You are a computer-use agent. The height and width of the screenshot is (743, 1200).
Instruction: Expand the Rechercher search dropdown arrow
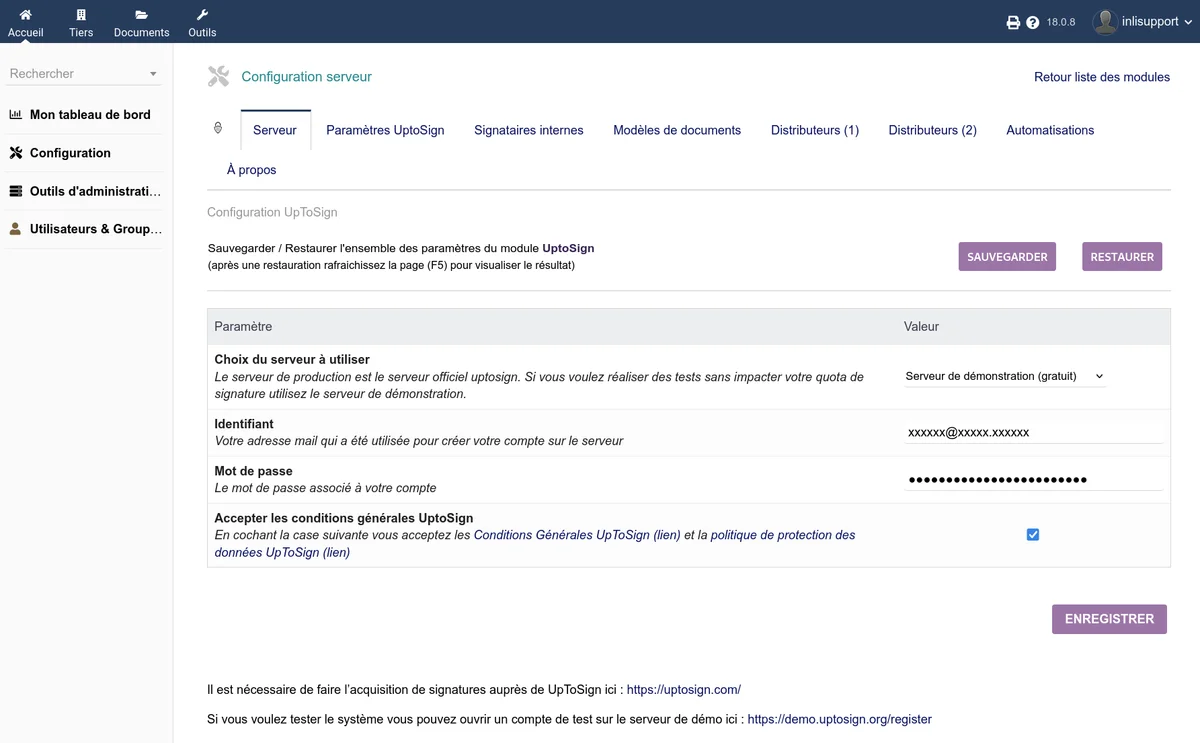(153, 74)
